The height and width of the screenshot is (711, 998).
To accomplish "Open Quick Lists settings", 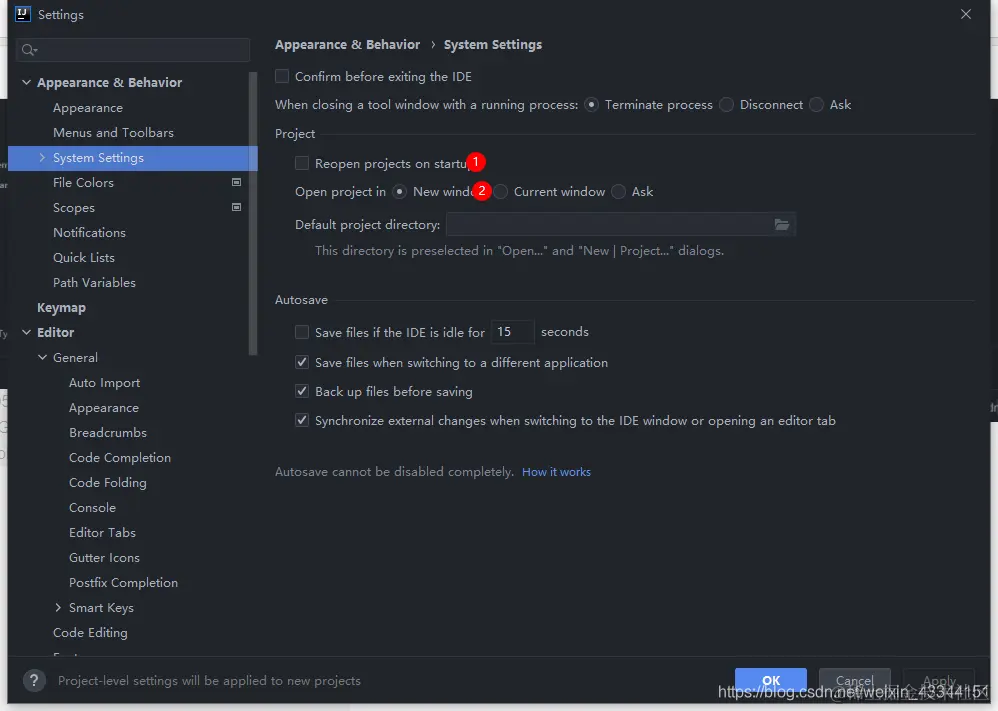I will pos(84,257).
